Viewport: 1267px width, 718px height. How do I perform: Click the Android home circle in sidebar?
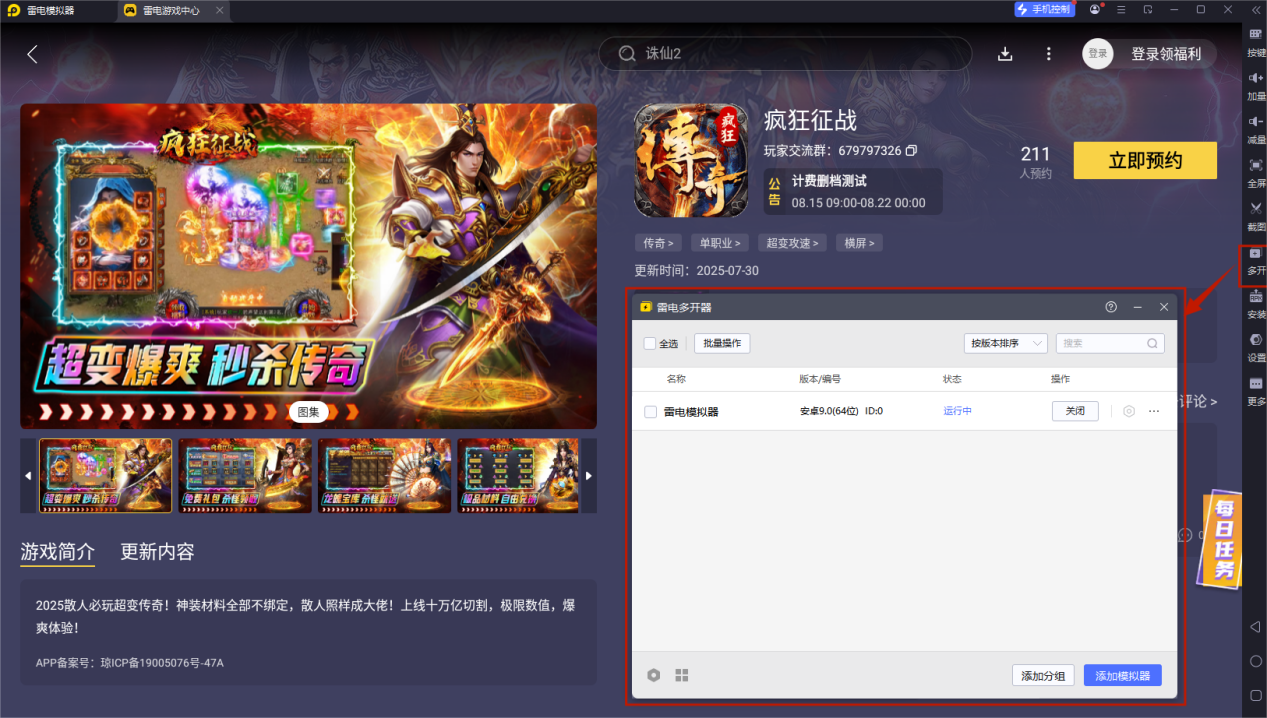pos(1256,661)
